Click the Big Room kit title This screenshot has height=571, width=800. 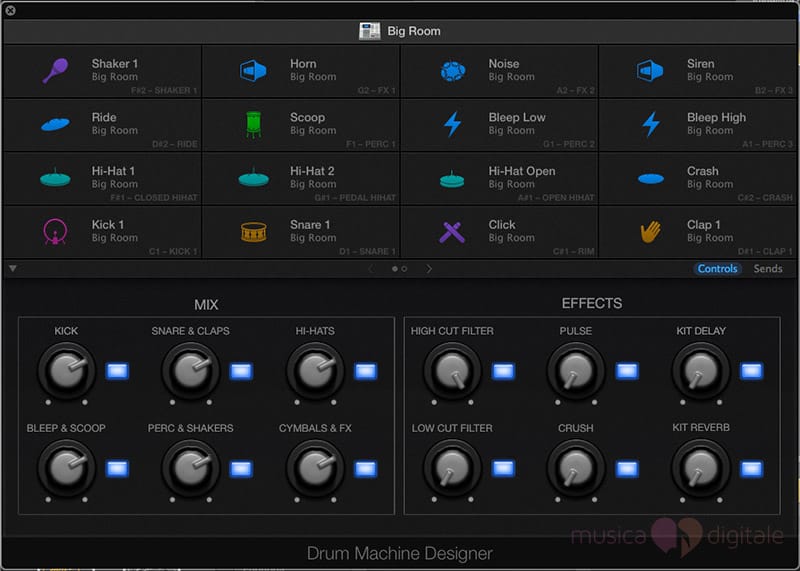pos(414,31)
